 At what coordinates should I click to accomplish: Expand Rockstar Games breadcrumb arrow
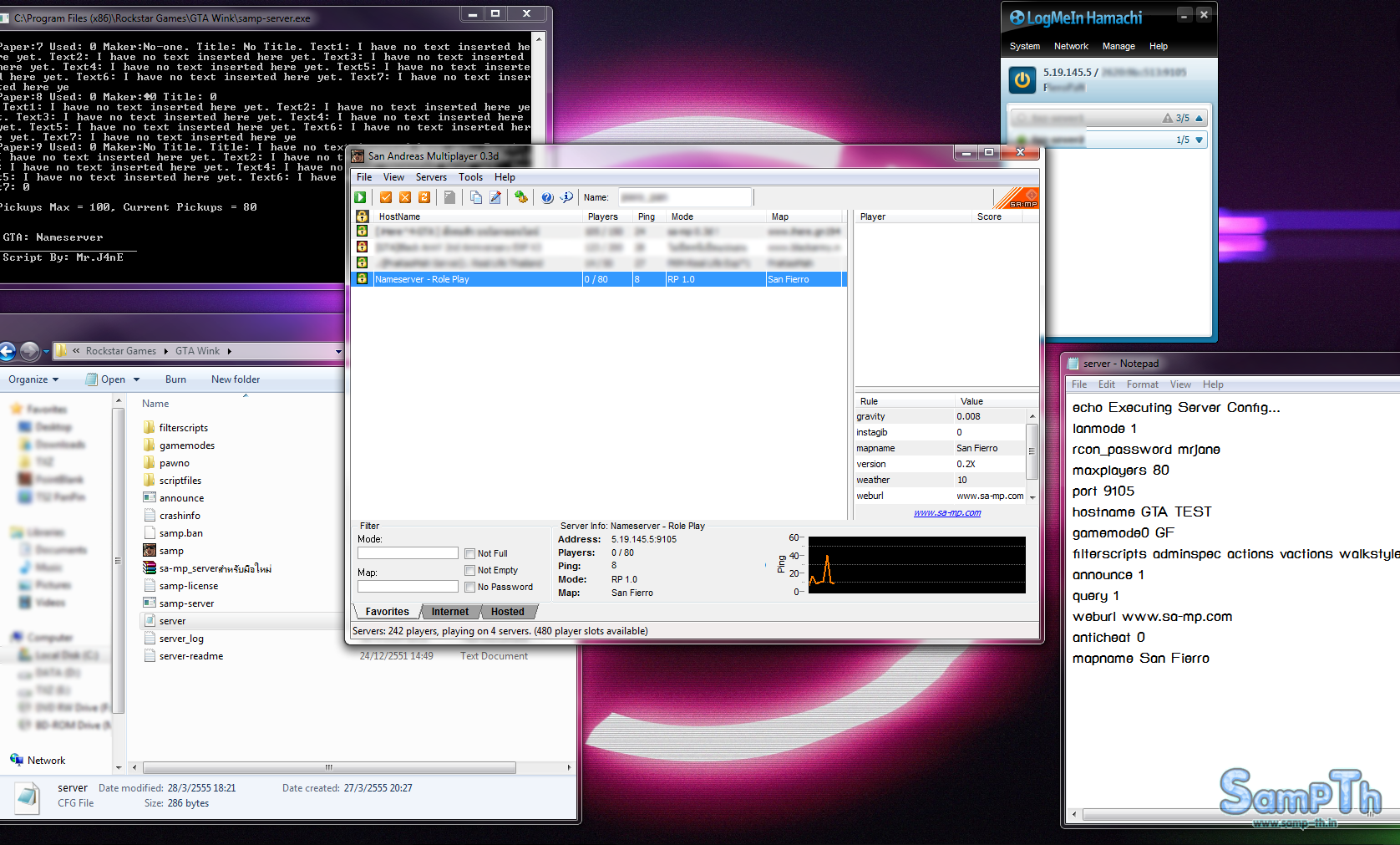pos(165,351)
